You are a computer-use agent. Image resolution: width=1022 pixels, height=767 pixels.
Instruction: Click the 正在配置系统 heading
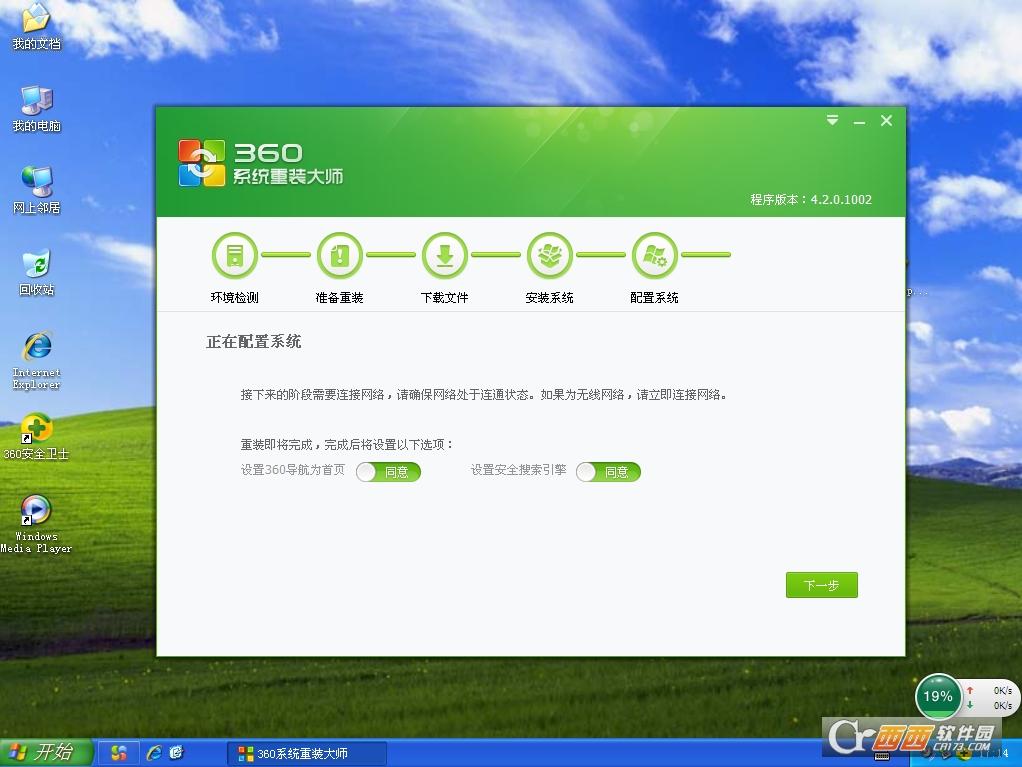point(254,341)
